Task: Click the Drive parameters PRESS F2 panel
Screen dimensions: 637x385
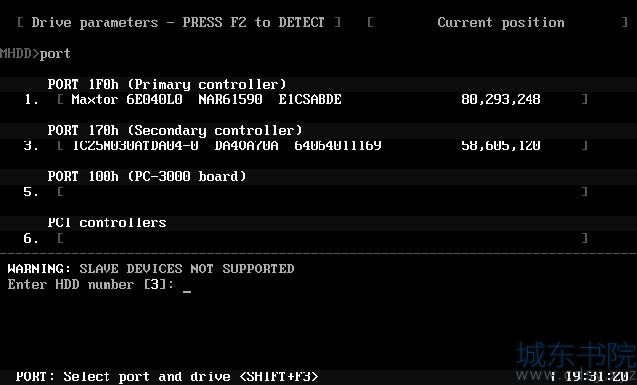Action: [179, 22]
